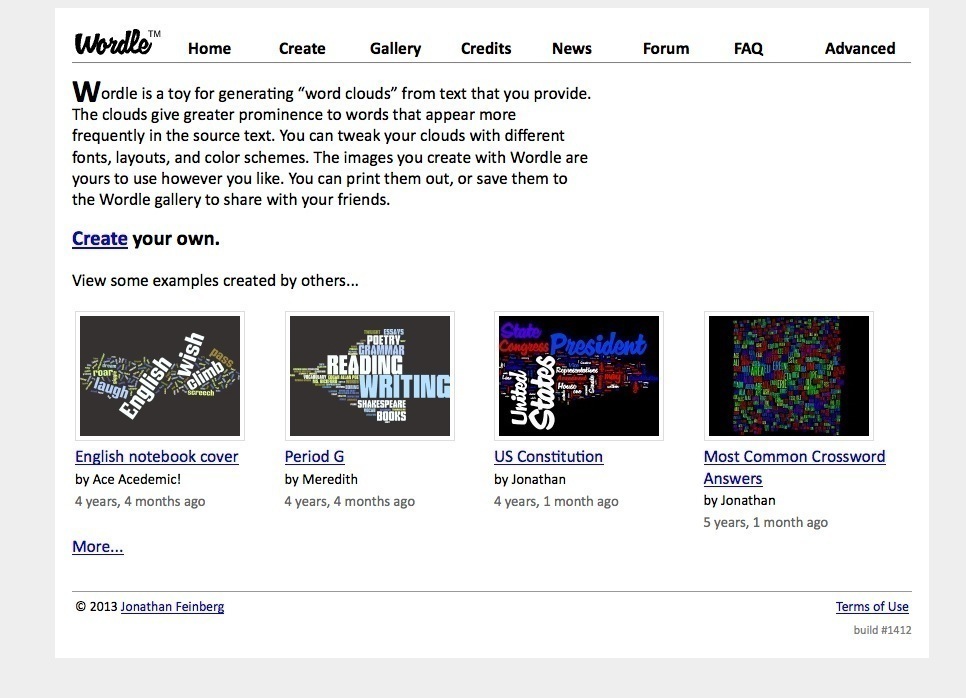Screen dimensions: 966x698
Task: Open the Gallery nav item
Action: click(x=396, y=49)
